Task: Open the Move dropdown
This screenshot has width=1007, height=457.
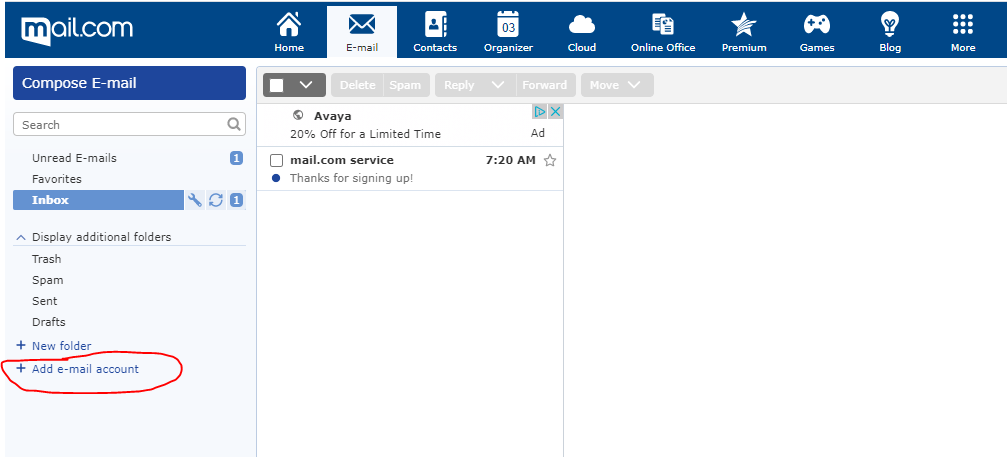Action: point(617,85)
